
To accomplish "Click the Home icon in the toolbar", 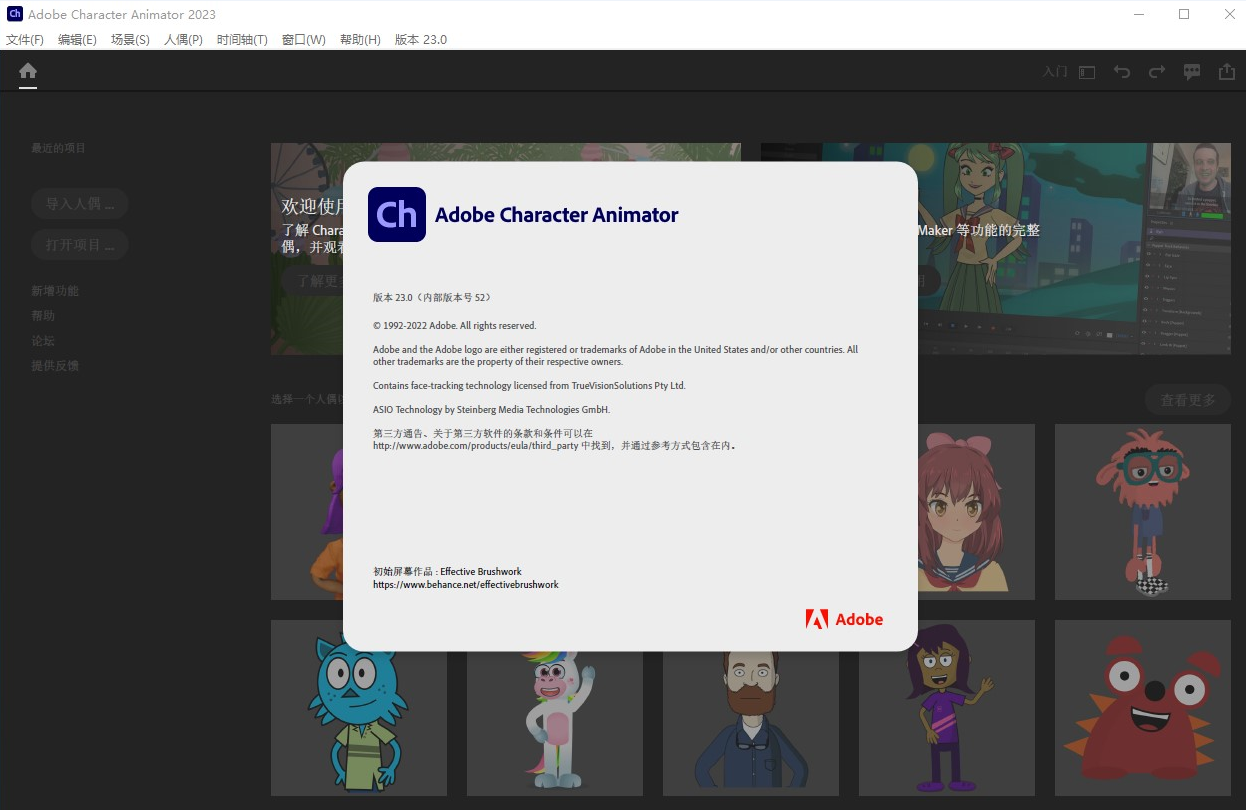I will tap(27, 71).
